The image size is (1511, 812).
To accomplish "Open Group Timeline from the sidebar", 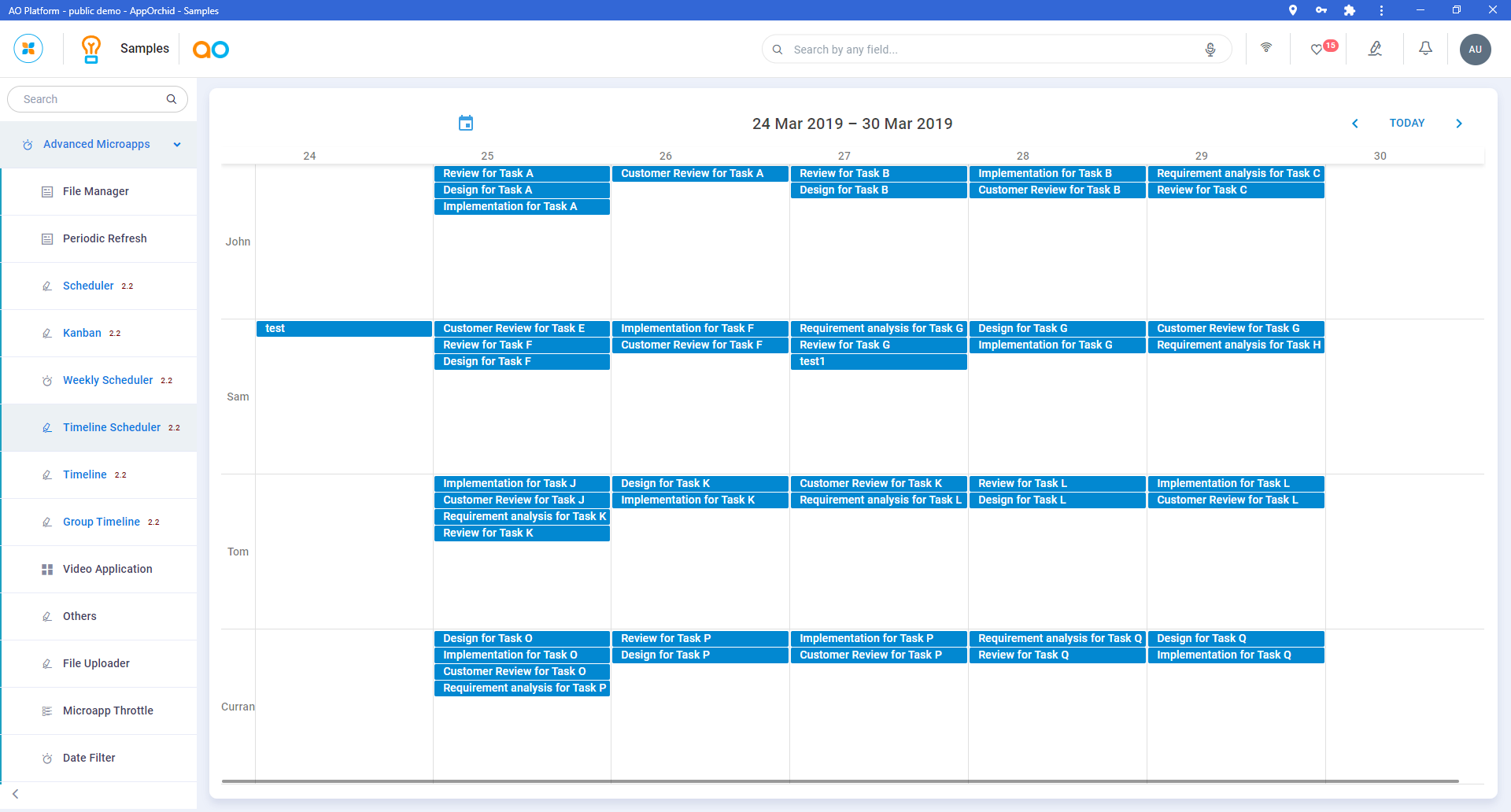I will click(x=102, y=522).
